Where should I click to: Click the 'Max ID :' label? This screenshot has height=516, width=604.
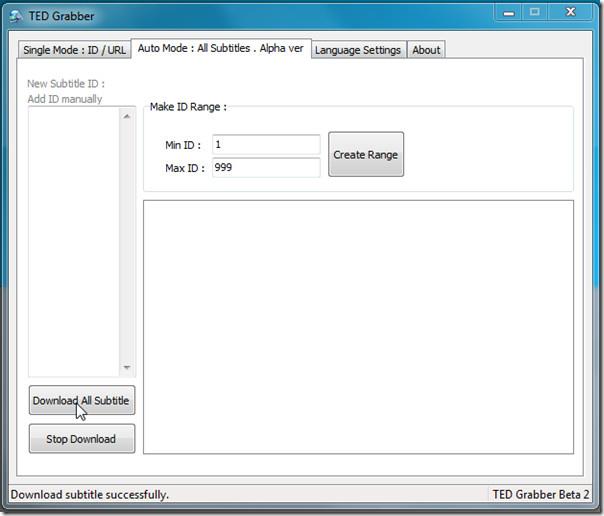(185, 168)
